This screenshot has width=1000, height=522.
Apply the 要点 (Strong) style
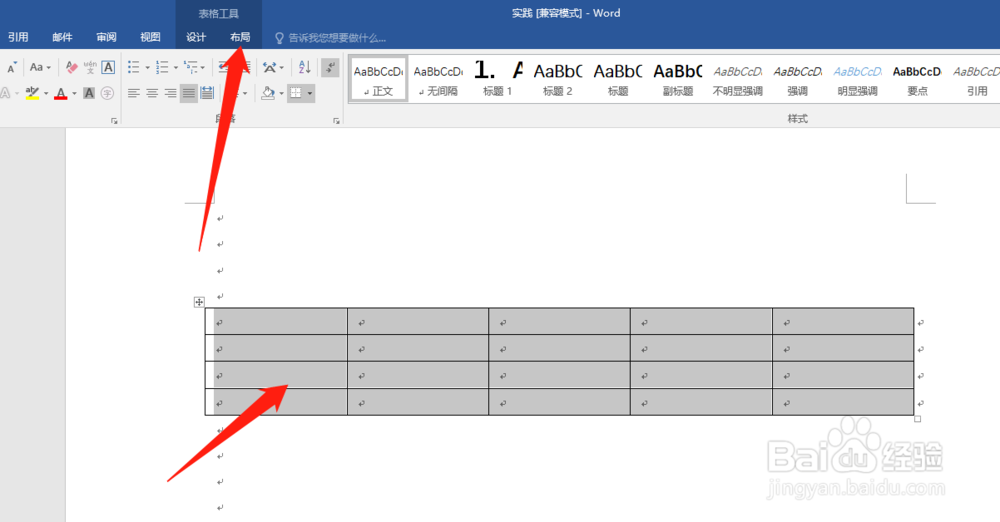pyautogui.click(x=917, y=79)
